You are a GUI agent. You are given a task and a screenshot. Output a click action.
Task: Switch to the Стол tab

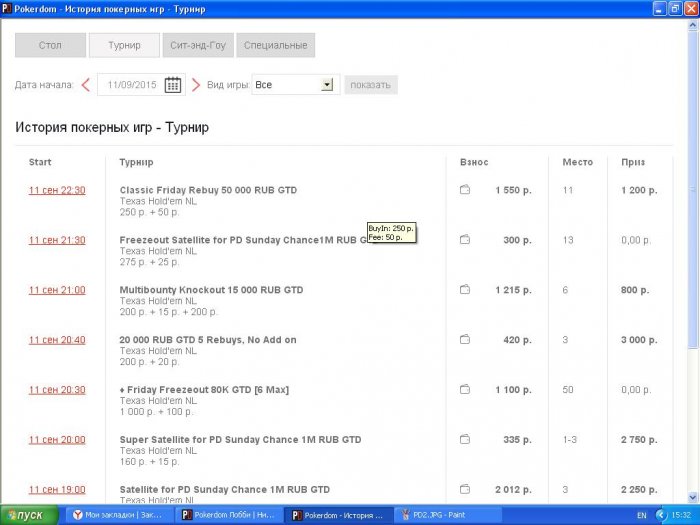[x=50, y=45]
